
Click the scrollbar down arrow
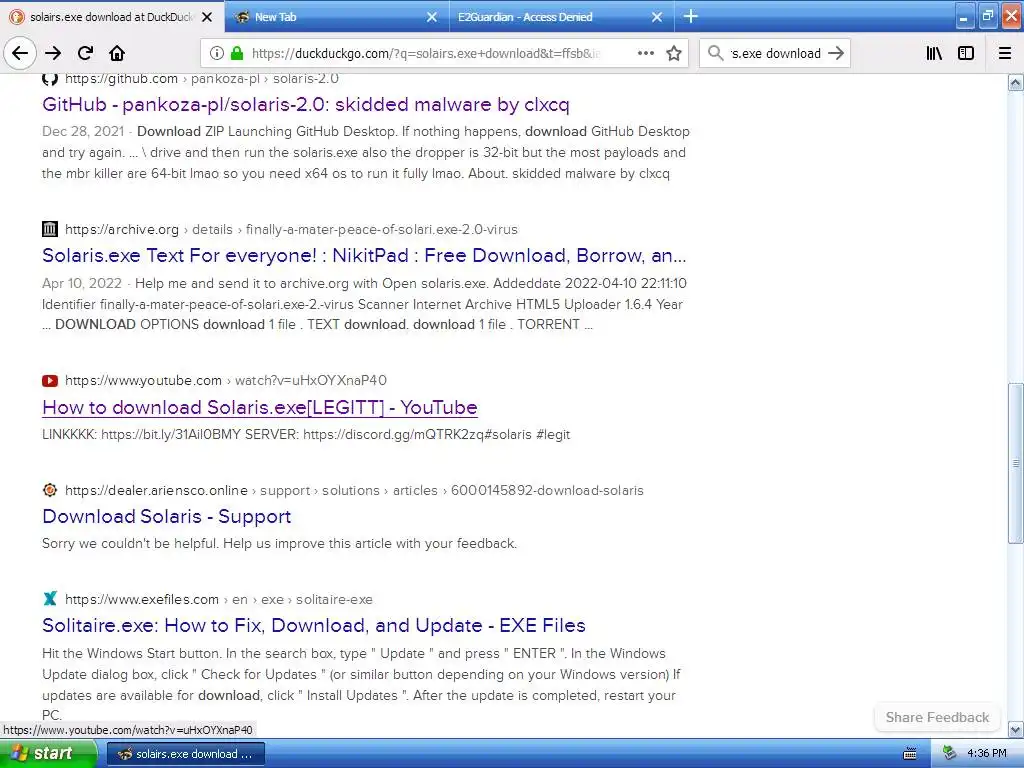coord(1016,729)
